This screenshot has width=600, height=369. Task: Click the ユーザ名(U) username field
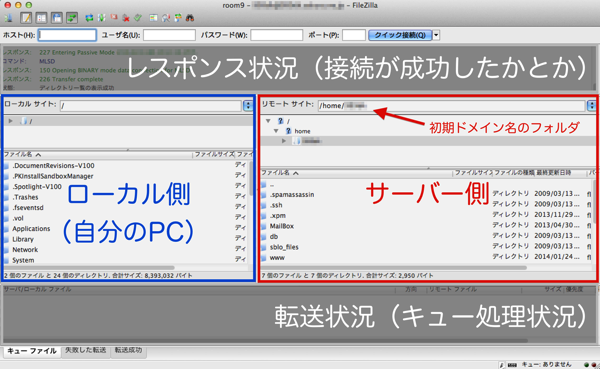coord(170,35)
